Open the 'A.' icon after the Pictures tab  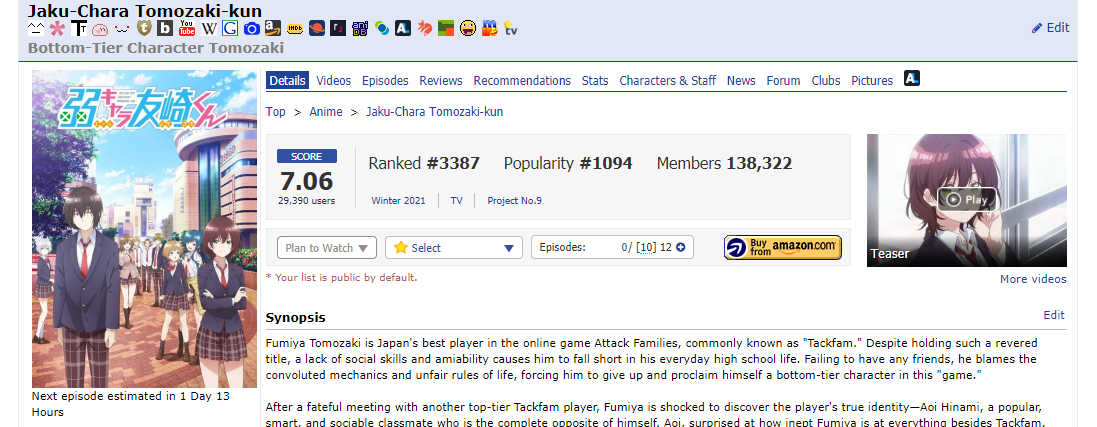tap(912, 78)
